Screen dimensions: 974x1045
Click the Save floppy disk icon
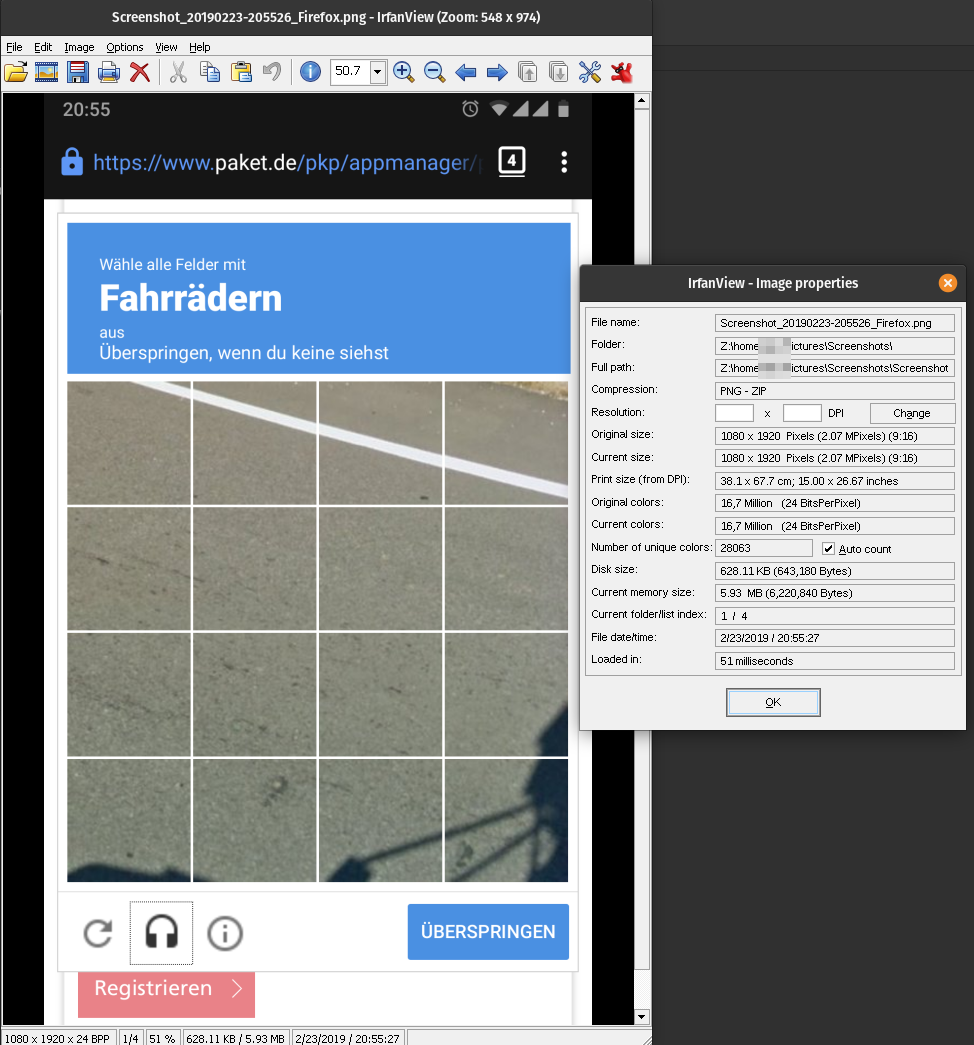pyautogui.click(x=77, y=72)
